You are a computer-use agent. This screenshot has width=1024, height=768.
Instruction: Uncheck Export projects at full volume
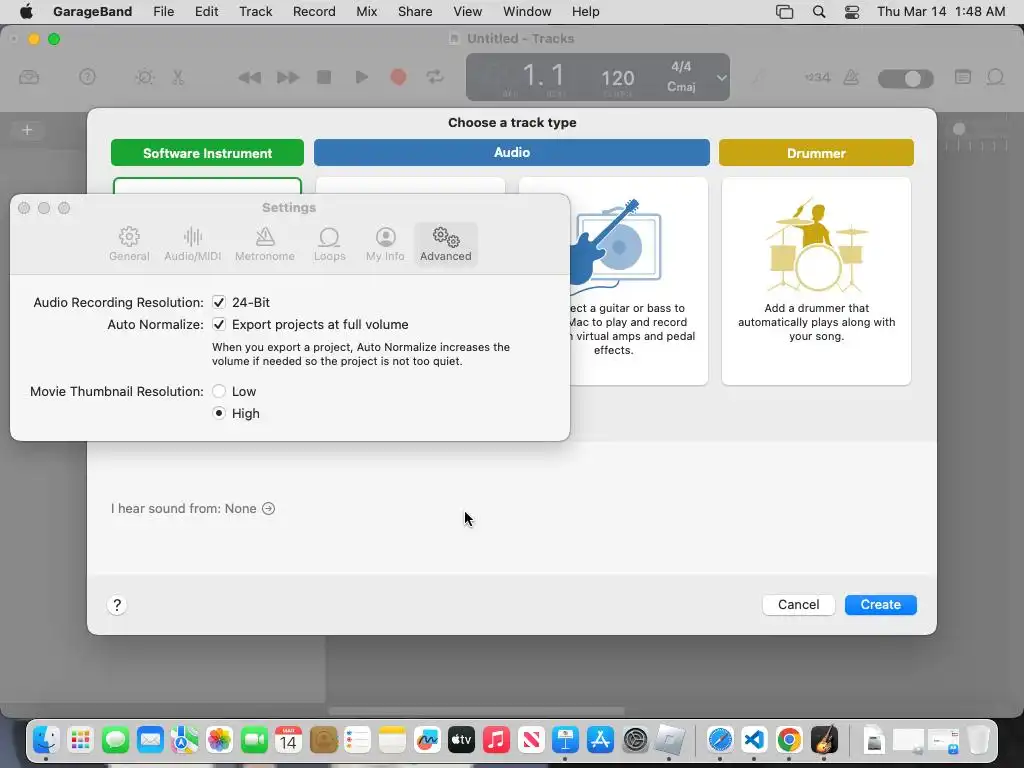tap(219, 325)
